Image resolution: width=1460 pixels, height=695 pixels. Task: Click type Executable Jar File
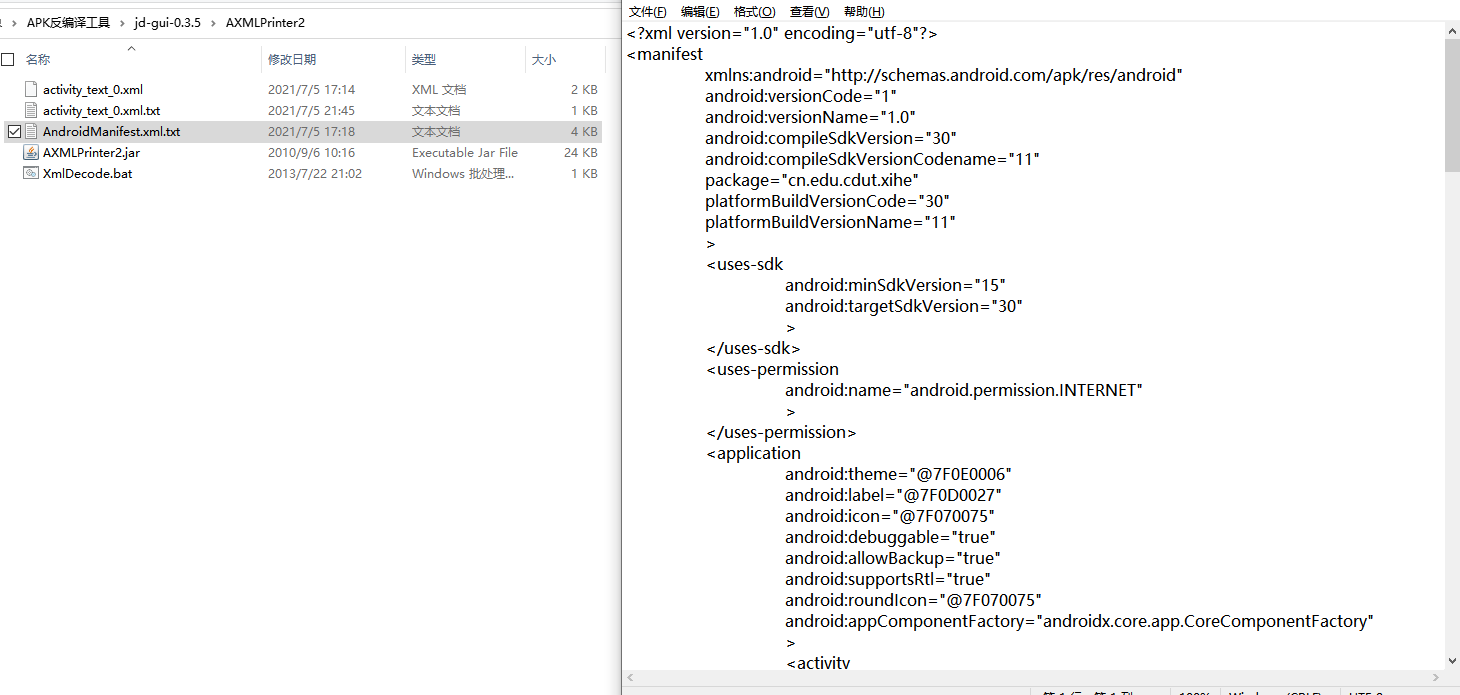pos(465,153)
